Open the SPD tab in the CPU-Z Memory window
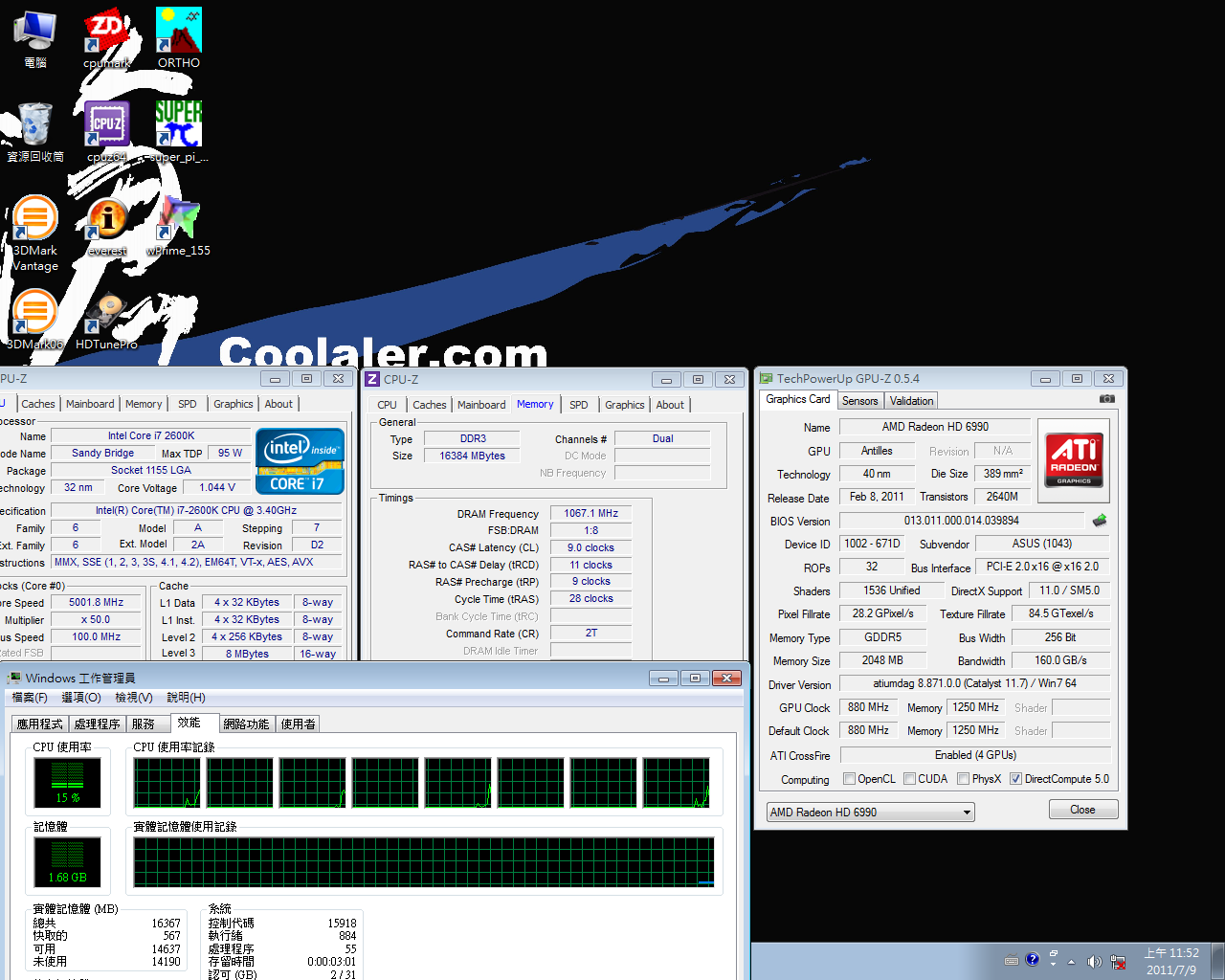The image size is (1225, 980). pos(579,405)
